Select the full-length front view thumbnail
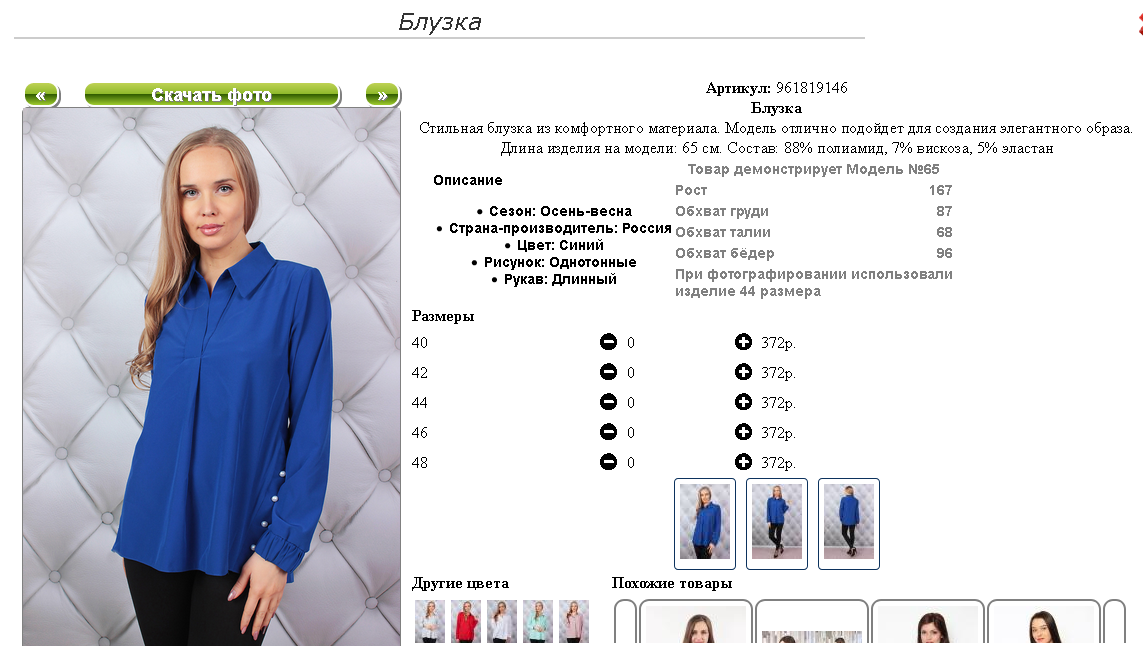The image size is (1143, 646). click(777, 524)
